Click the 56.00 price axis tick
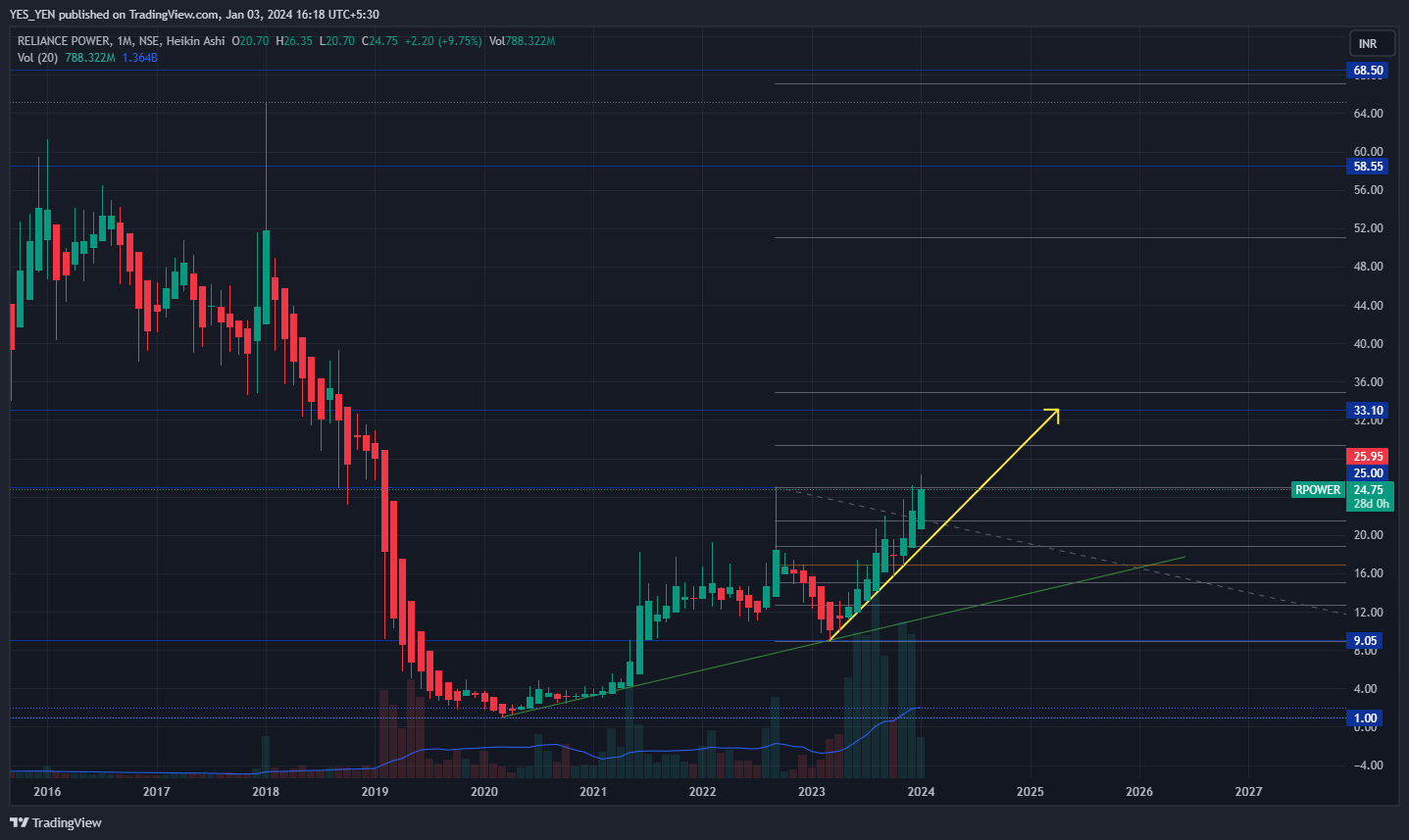1409x840 pixels. pos(1368,190)
